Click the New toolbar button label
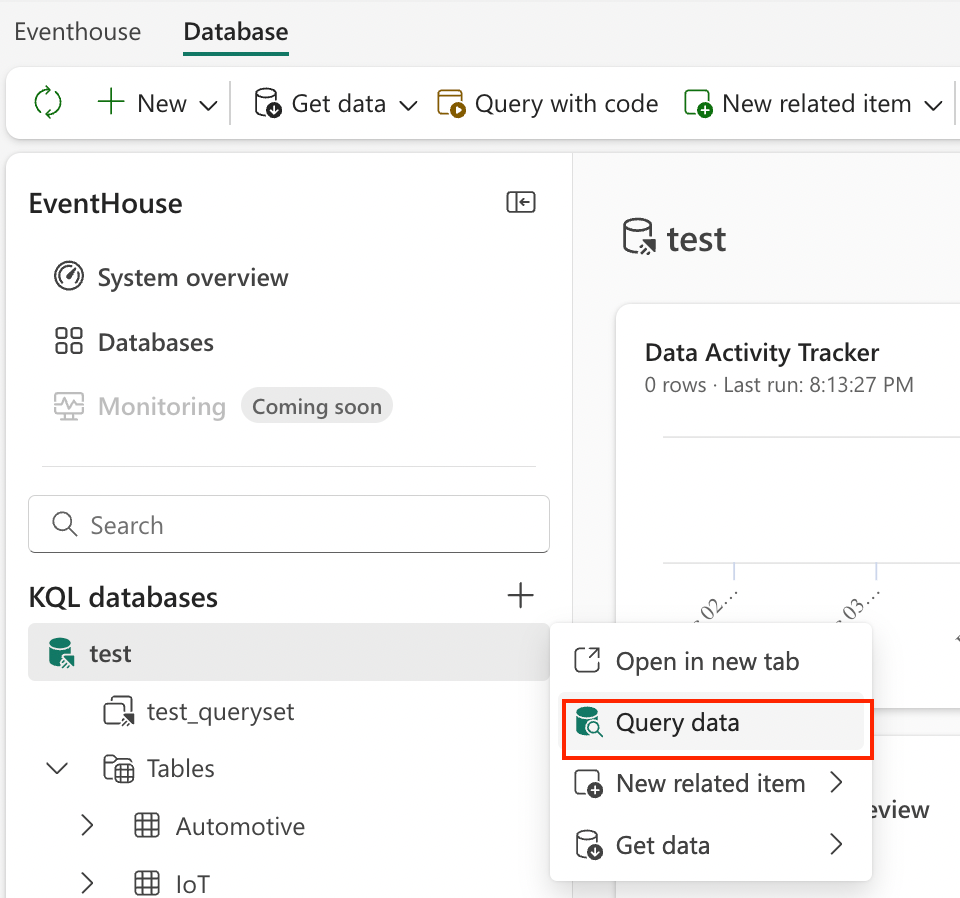This screenshot has height=898, width=960. tap(162, 103)
